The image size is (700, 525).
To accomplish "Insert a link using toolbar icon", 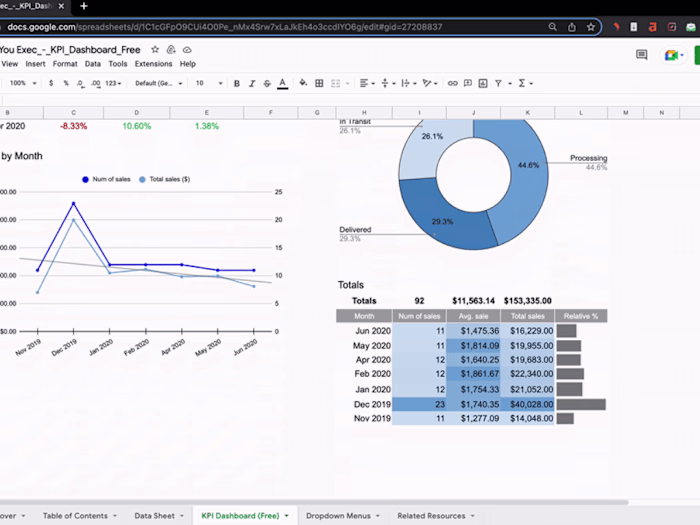I will (x=452, y=83).
